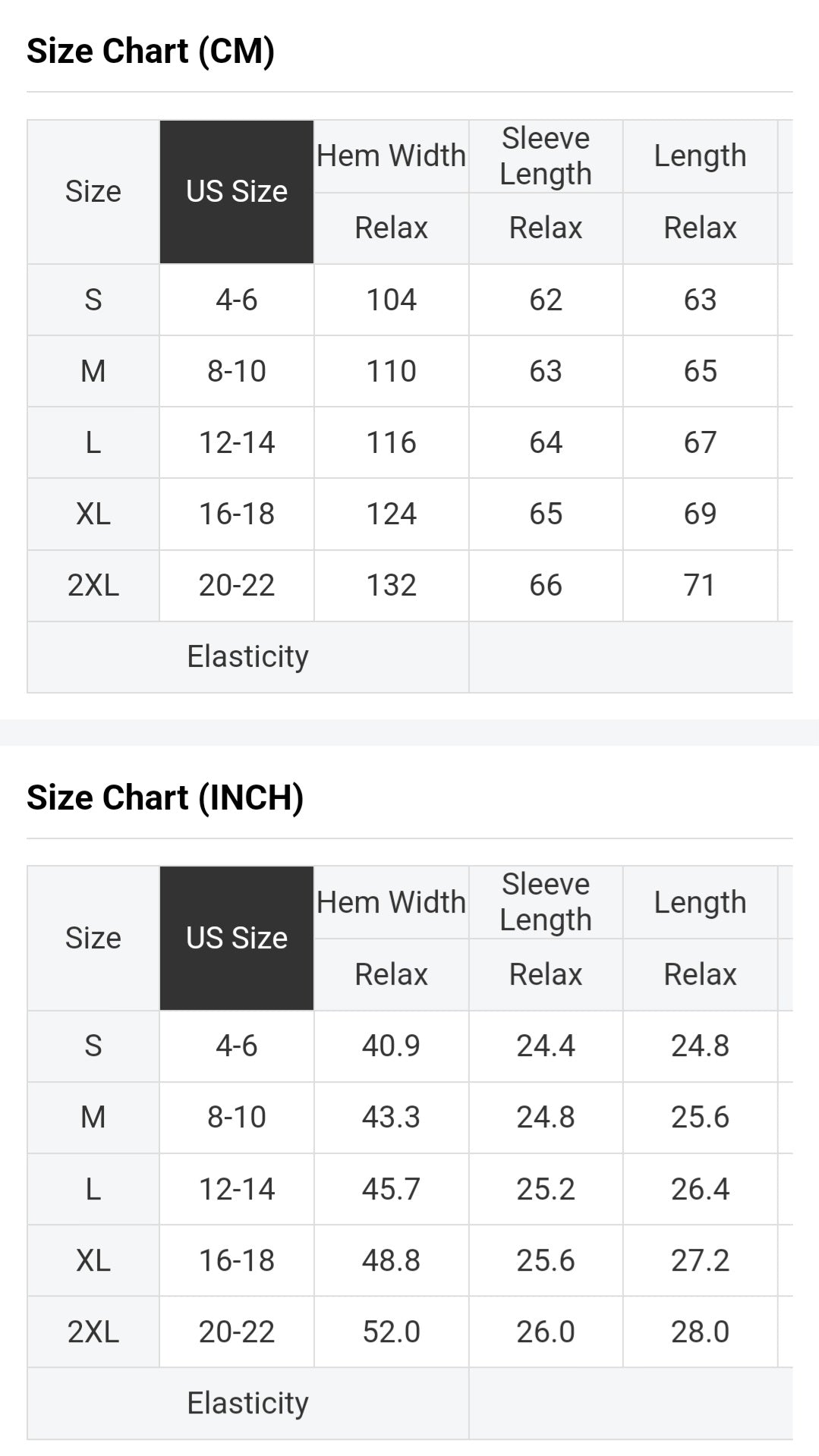Click Sleeve Length header in INCH chart
The image size is (819, 1456).
pyautogui.click(x=546, y=902)
